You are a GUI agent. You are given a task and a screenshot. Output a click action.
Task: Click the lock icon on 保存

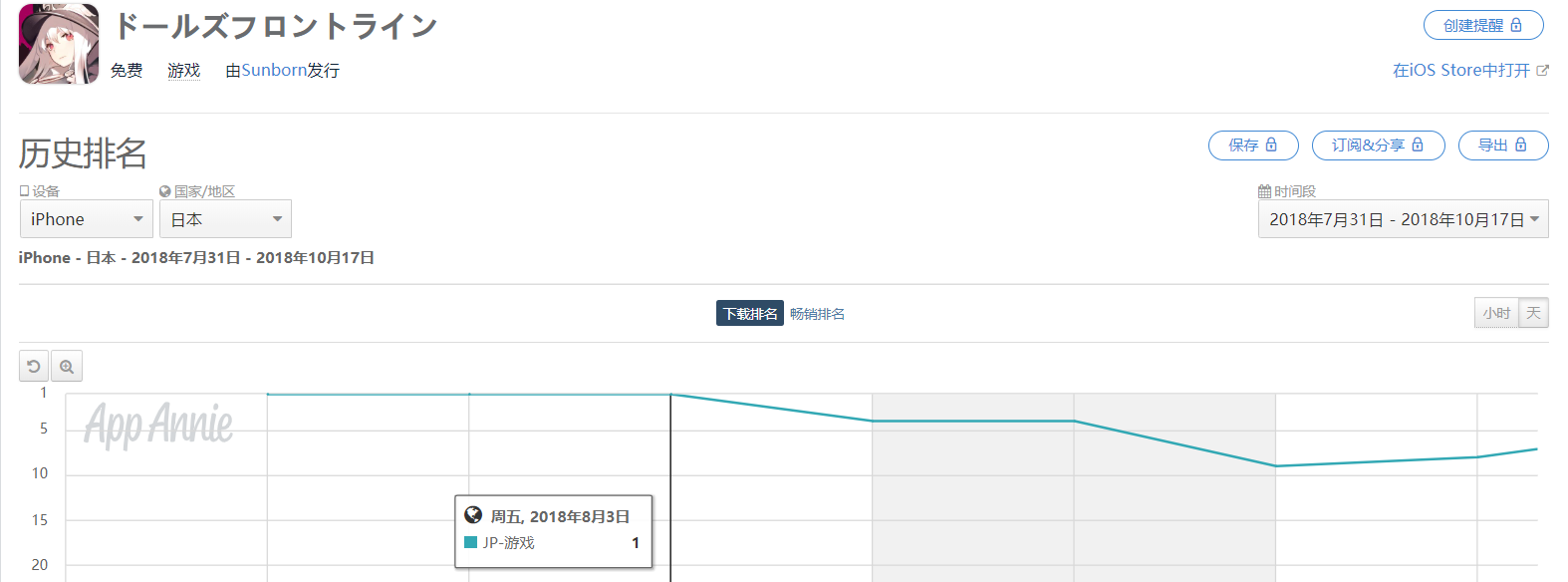click(x=1271, y=145)
